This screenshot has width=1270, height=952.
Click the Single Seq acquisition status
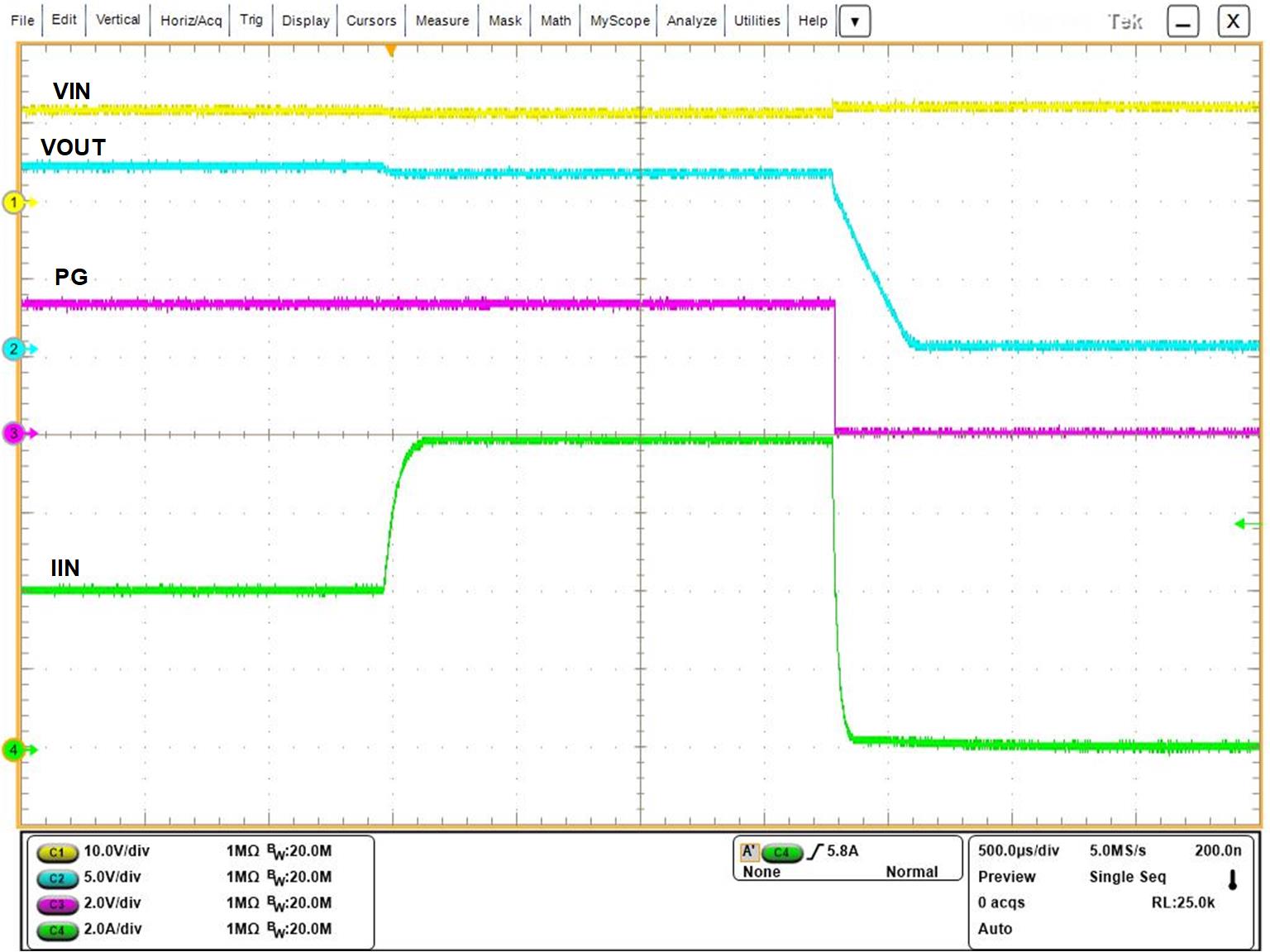tap(1128, 877)
